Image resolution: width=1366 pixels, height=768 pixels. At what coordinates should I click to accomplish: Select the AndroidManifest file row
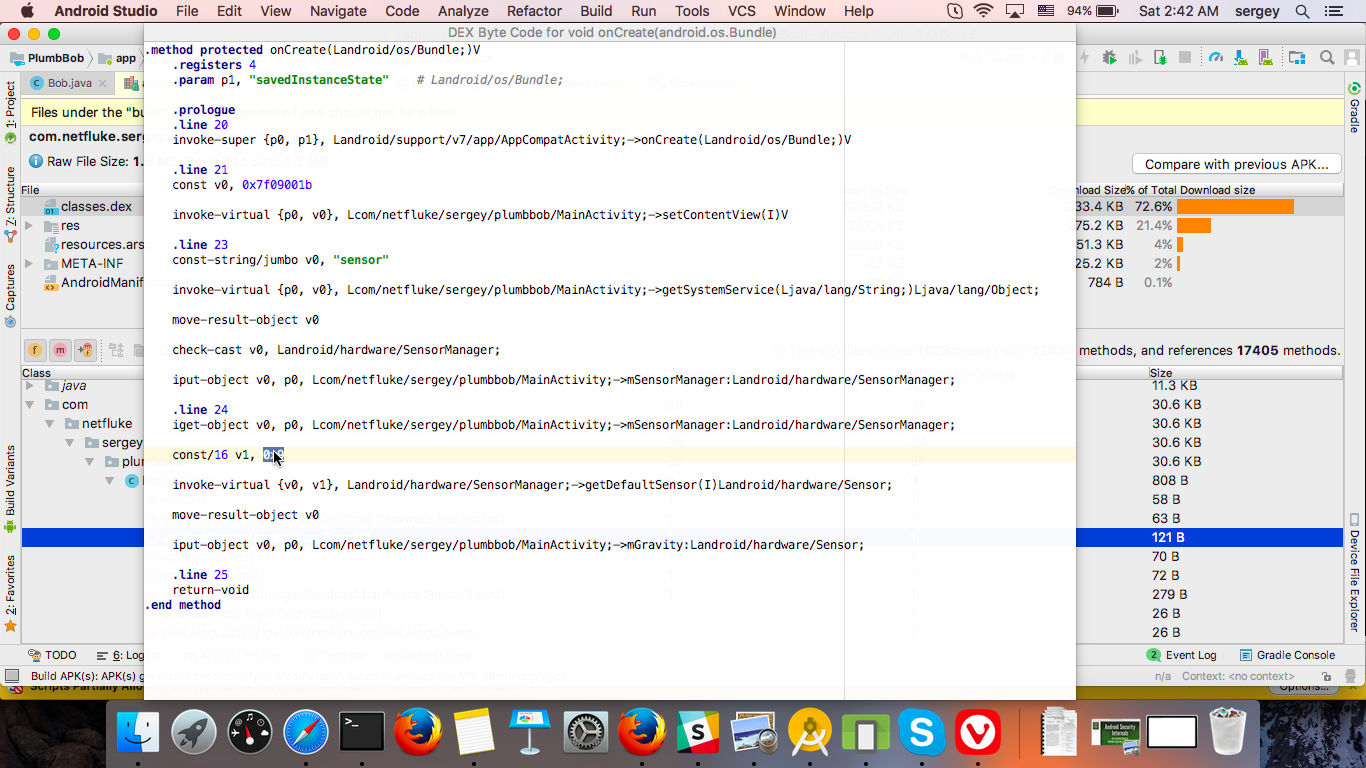point(94,282)
